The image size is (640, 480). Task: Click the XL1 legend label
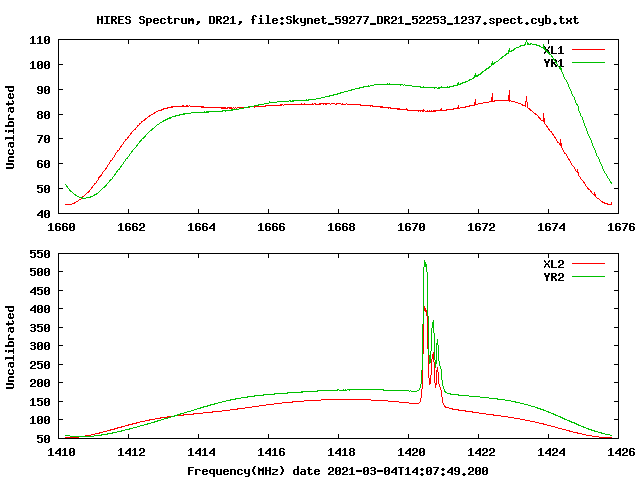tap(553, 50)
